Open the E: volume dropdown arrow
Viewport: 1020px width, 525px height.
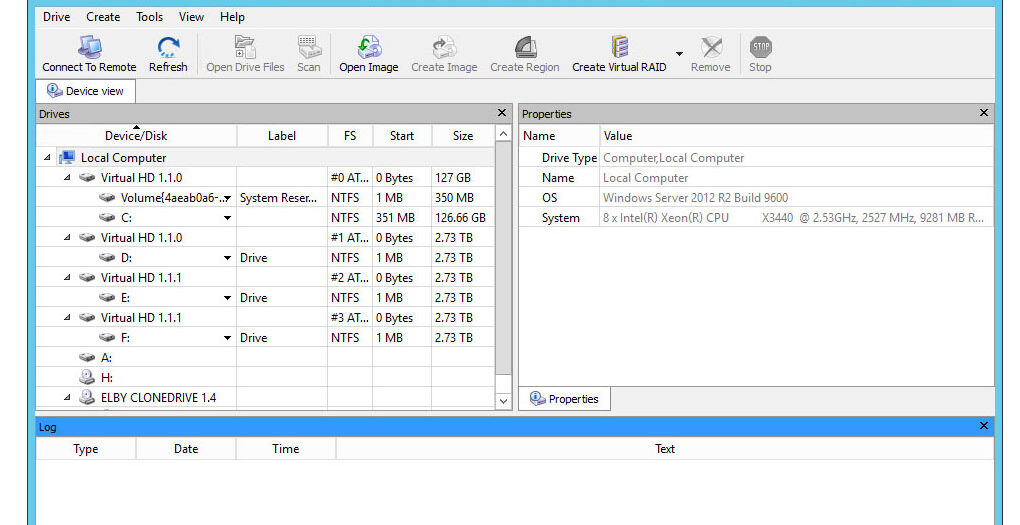(x=227, y=298)
